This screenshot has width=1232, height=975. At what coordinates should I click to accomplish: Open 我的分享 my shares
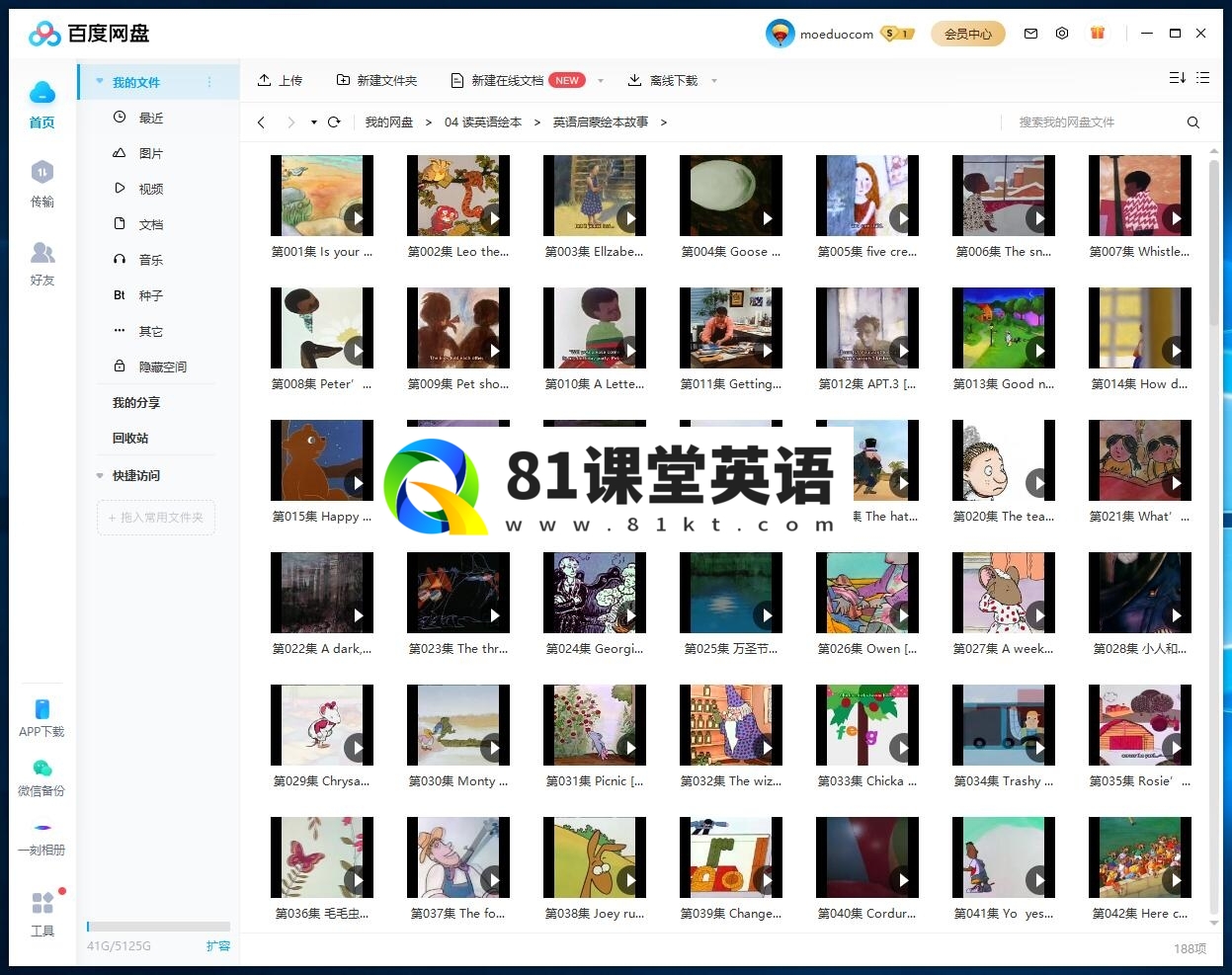(136, 402)
